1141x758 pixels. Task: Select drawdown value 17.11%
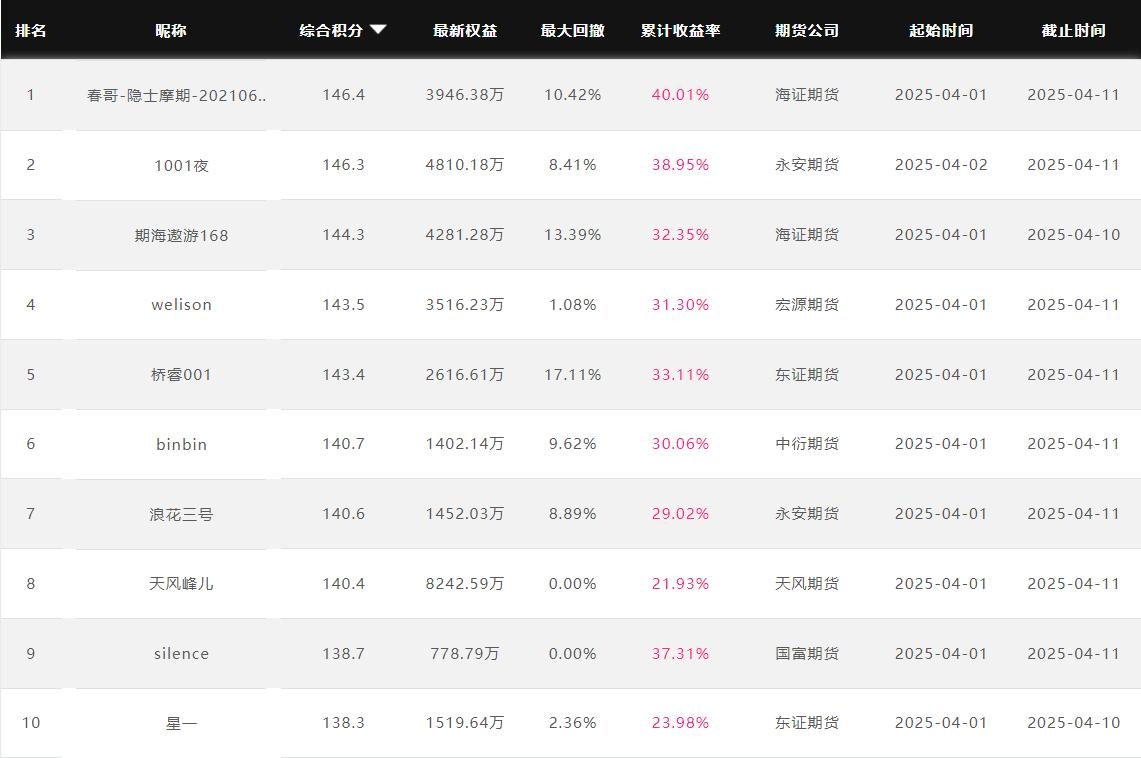(573, 375)
